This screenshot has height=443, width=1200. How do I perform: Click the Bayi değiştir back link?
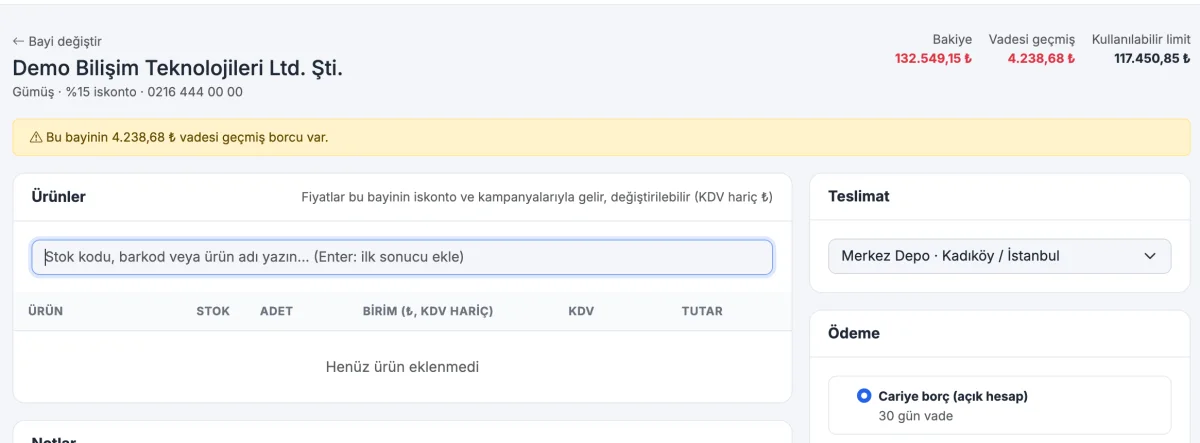pos(57,41)
